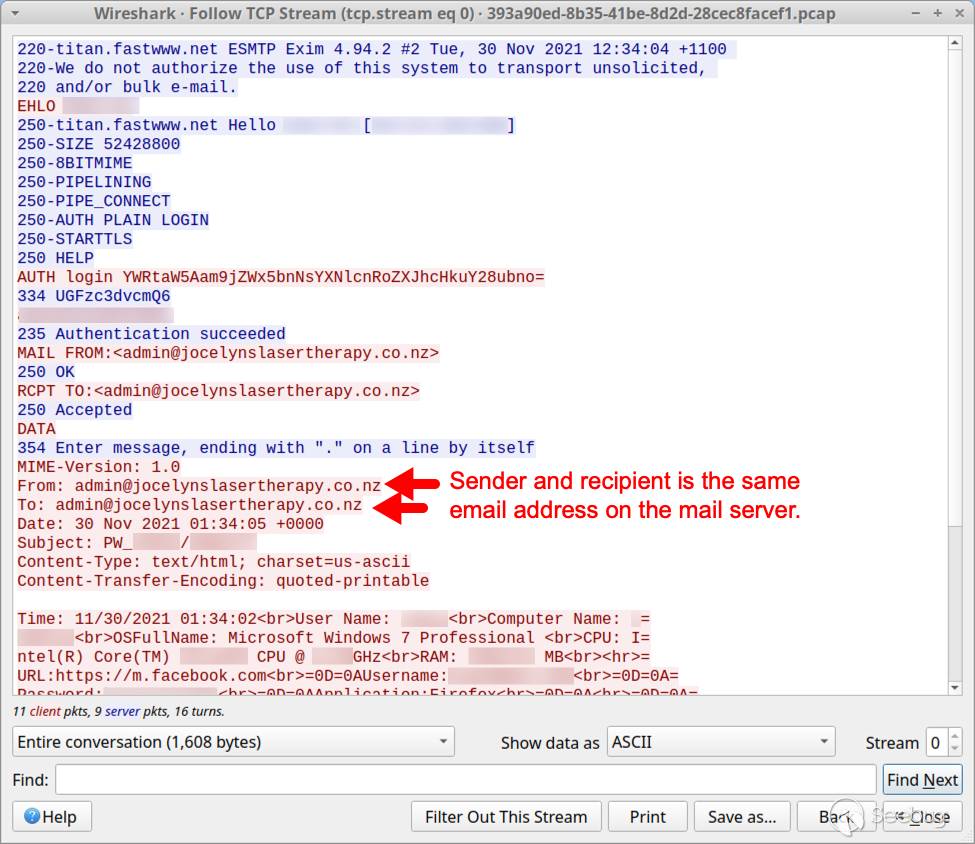975x844 pixels.
Task: Click the Close button at bottom
Action: click(923, 817)
